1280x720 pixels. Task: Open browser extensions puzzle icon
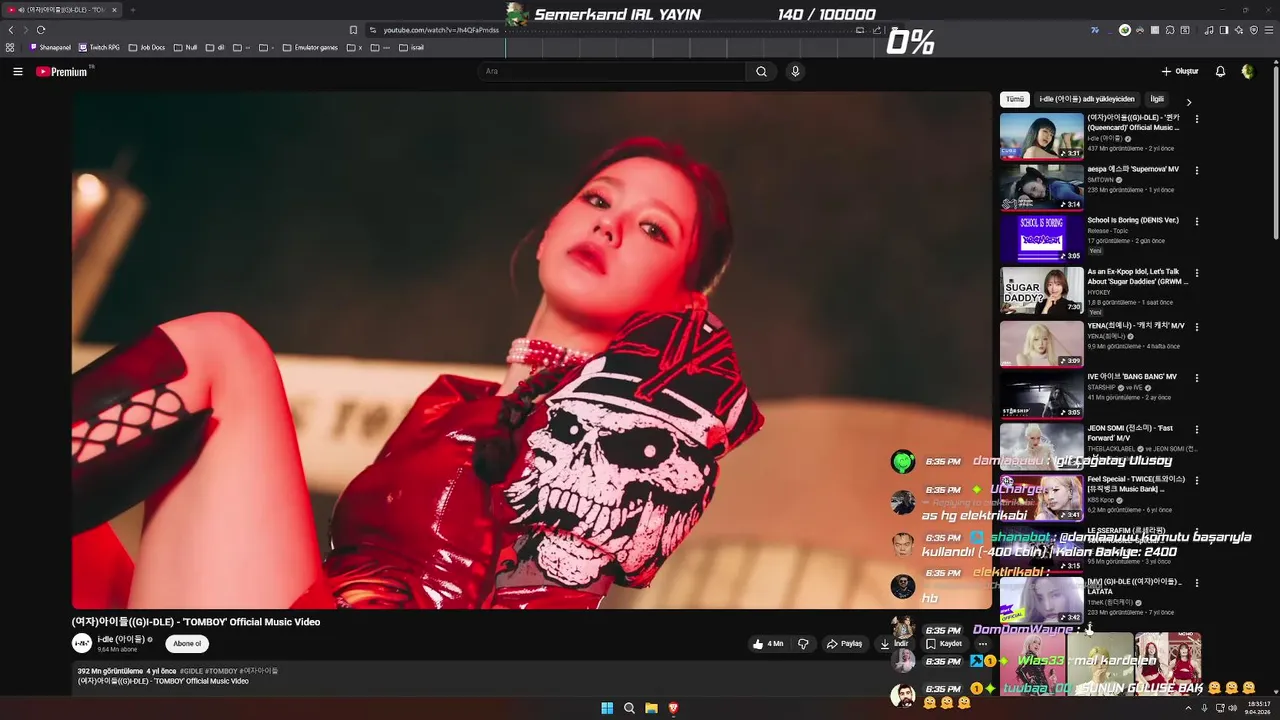pos(1170,30)
